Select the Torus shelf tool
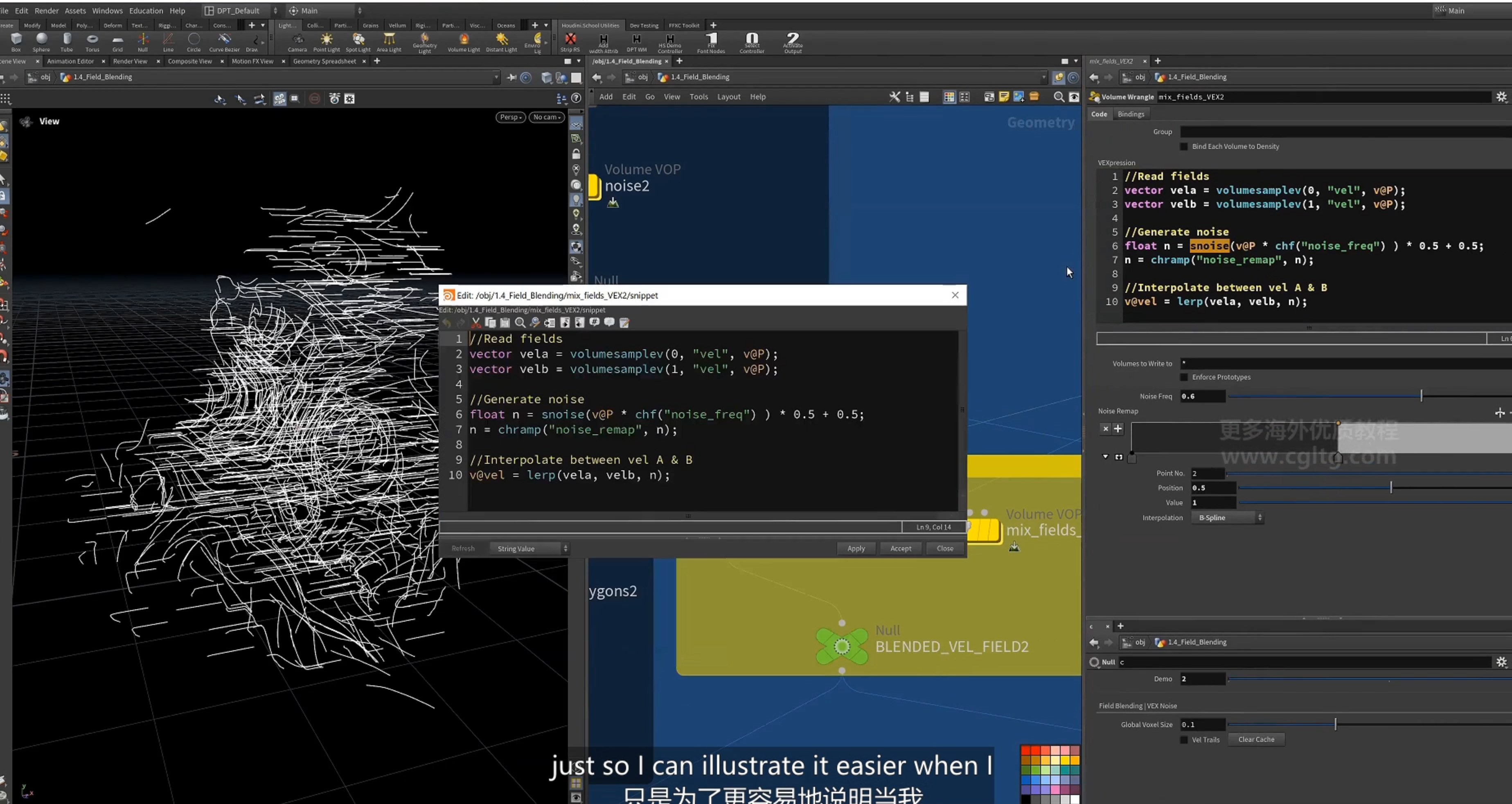The height and width of the screenshot is (804, 1512). 92,42
